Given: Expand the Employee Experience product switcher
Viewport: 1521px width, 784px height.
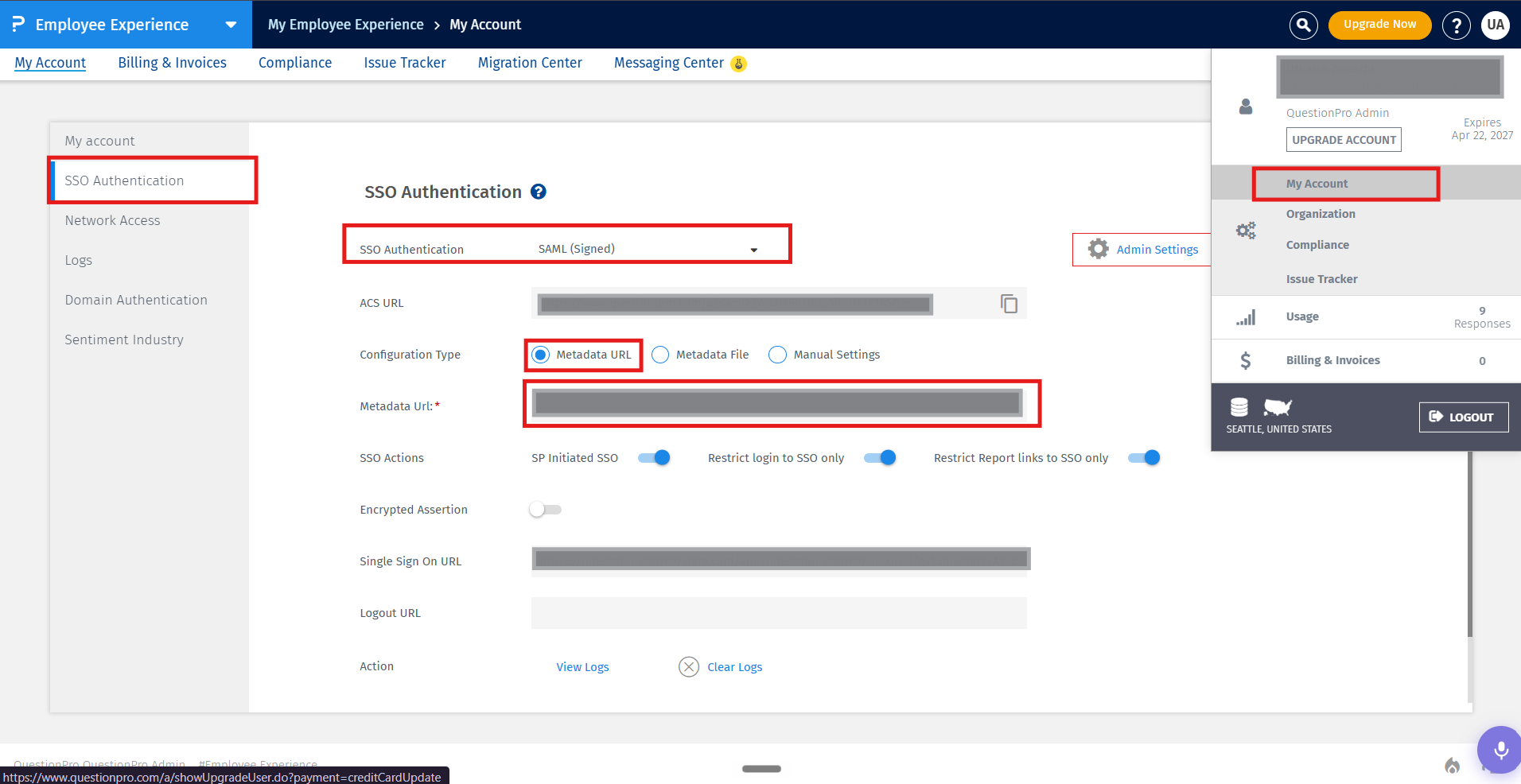Looking at the screenshot, I should pyautogui.click(x=231, y=25).
